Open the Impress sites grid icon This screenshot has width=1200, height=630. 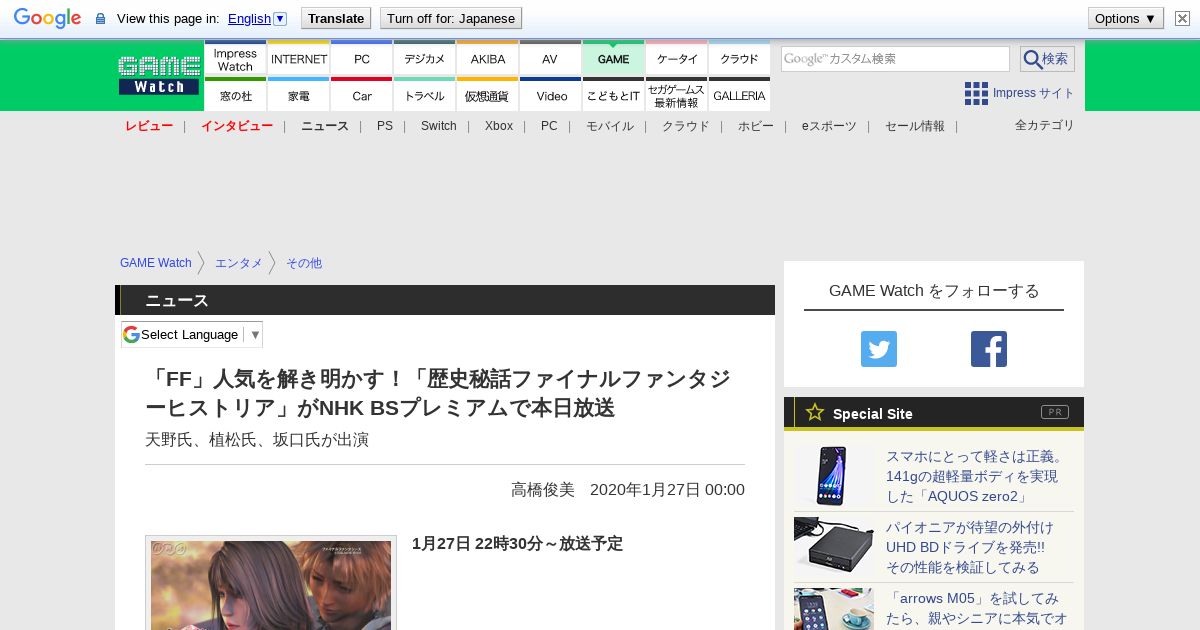[976, 93]
